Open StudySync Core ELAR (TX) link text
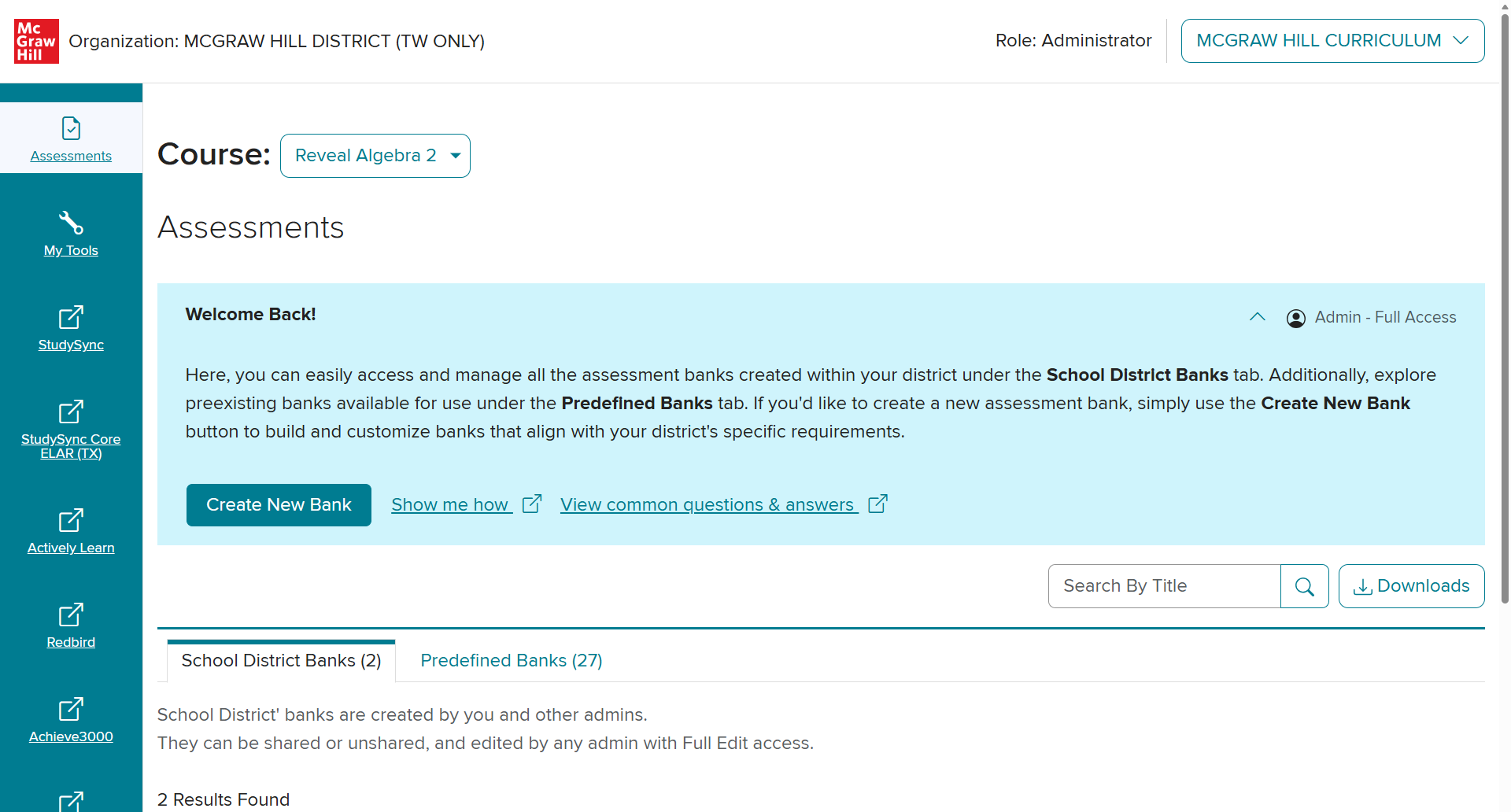This screenshot has height=812, width=1511. coord(71,446)
